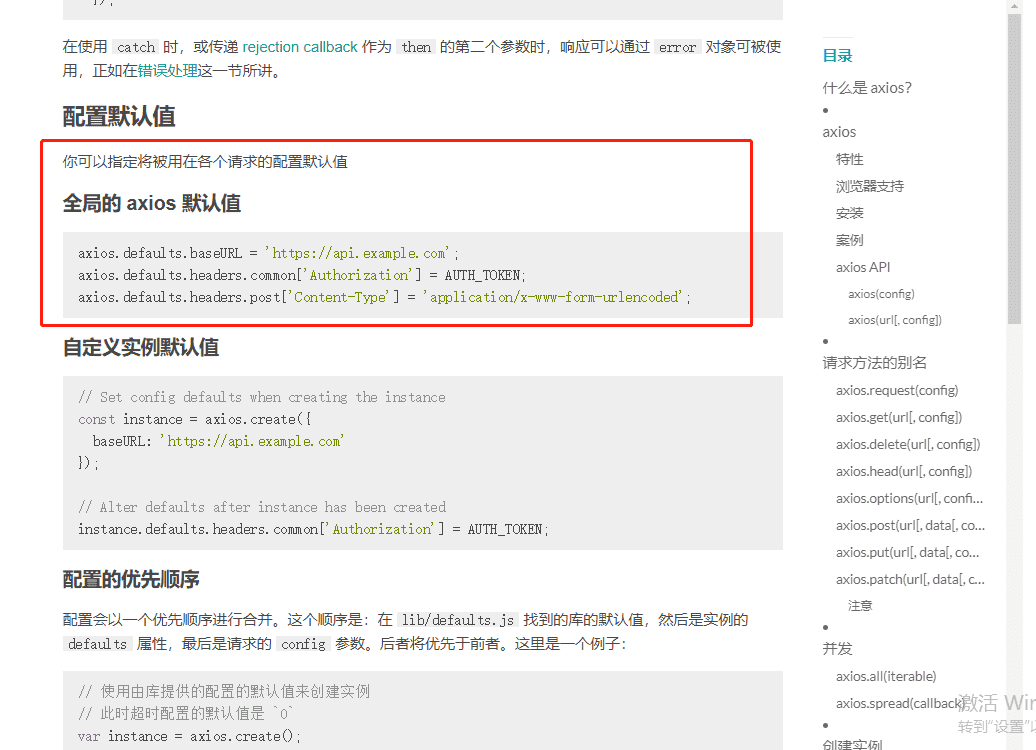Open 注意 sidebar entry

860,606
